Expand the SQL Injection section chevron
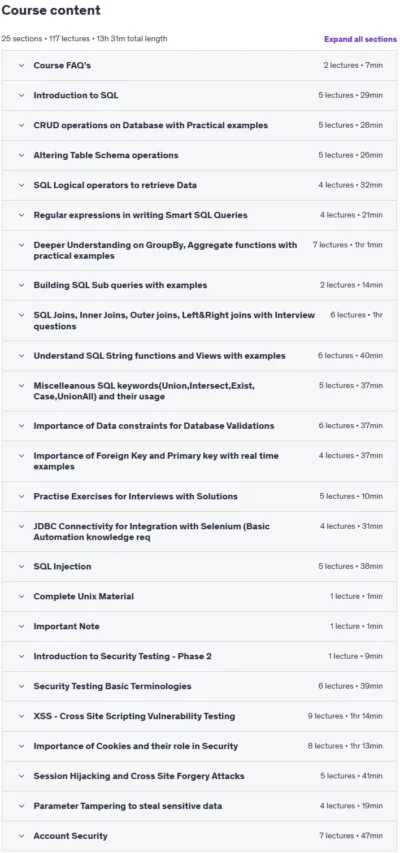400x853 pixels. [21, 566]
